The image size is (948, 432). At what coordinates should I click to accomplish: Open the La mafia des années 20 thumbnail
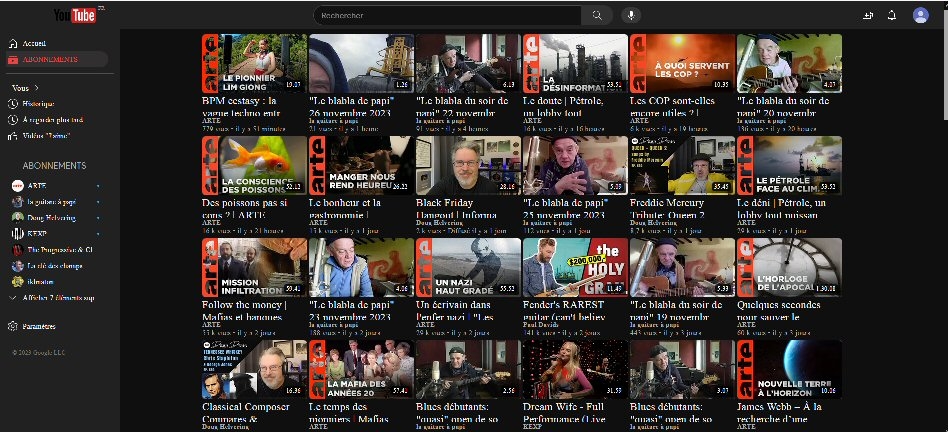[361, 369]
